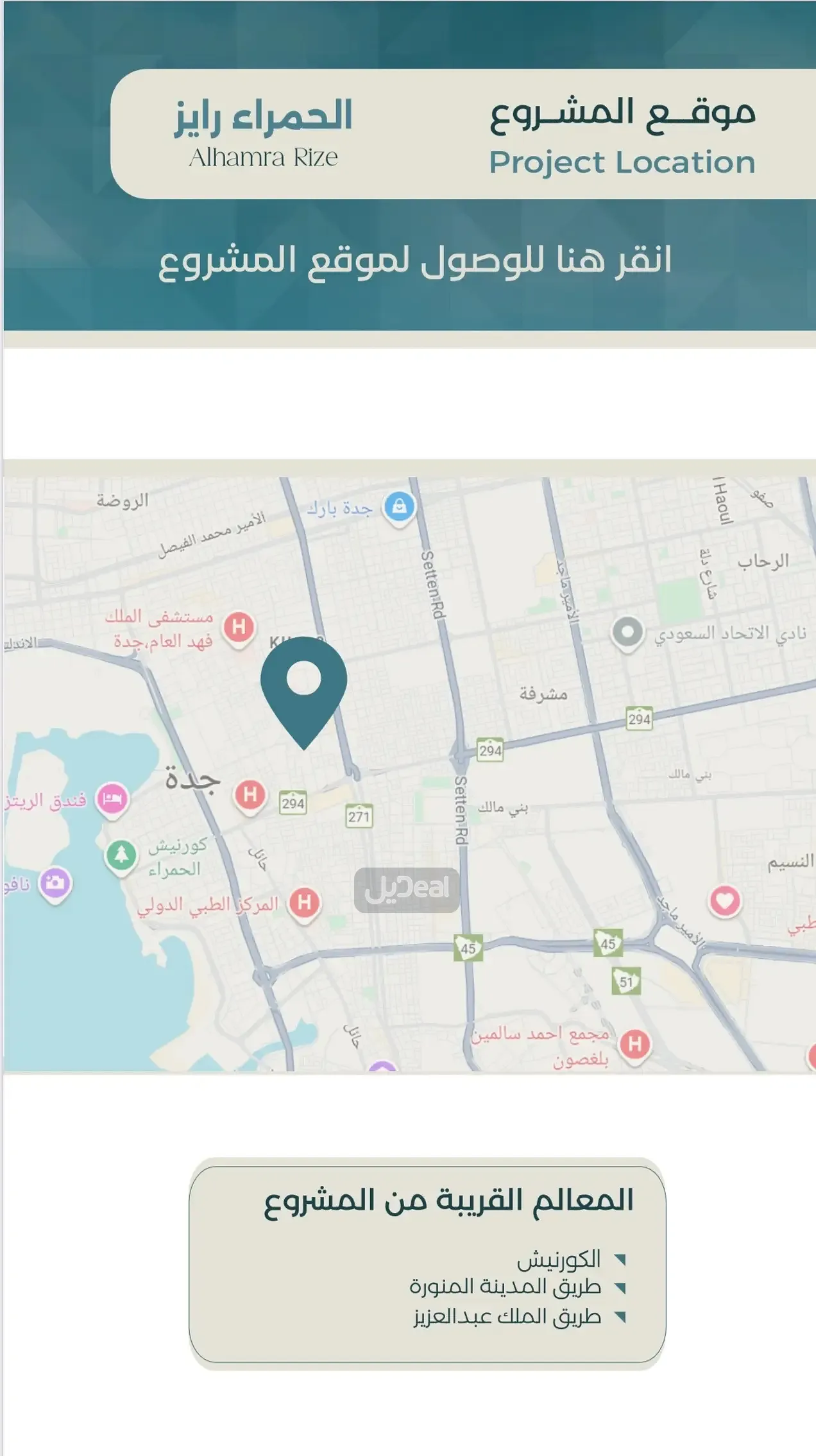Select the Jeddah Park shopping bag icon

click(399, 508)
